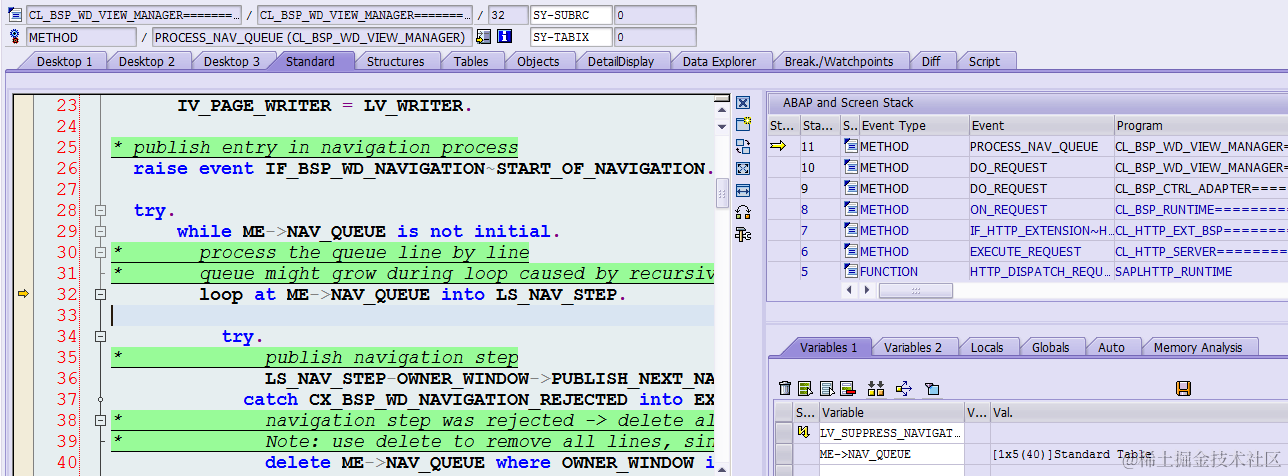Open the Memory Analysis tab
Viewport: 1288px width, 476px height.
click(x=1198, y=347)
